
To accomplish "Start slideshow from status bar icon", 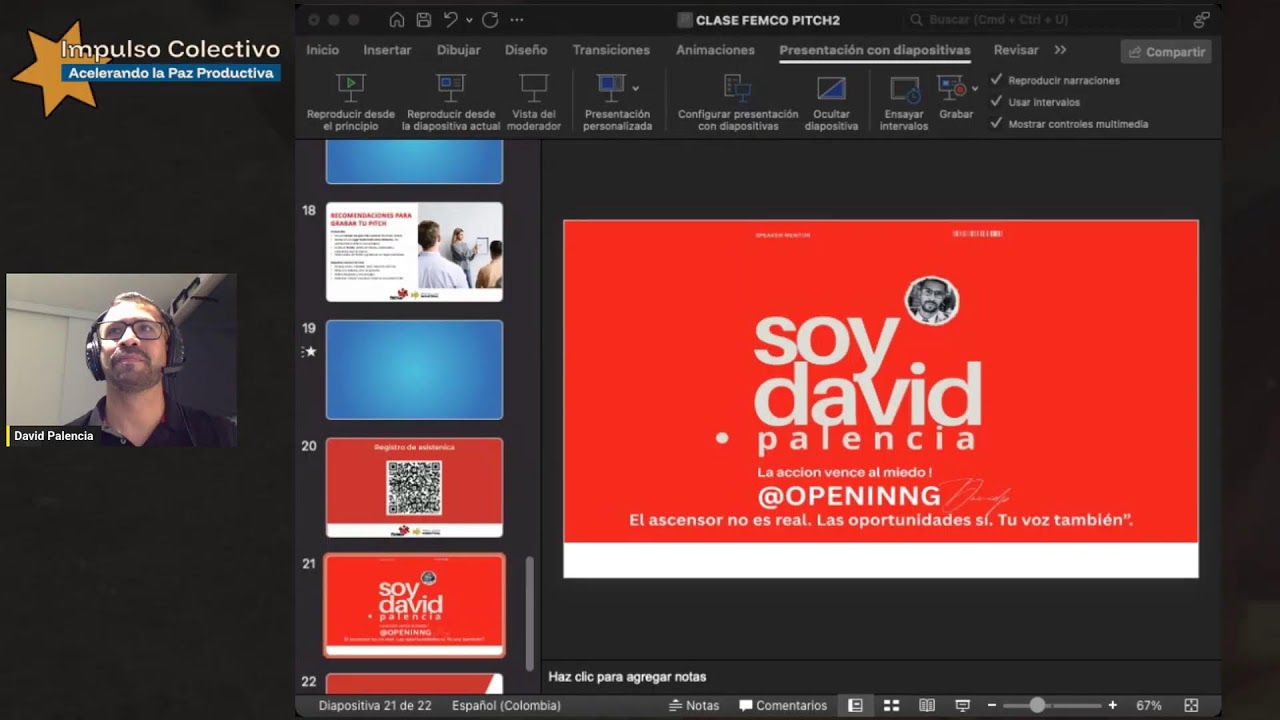I will click(962, 705).
